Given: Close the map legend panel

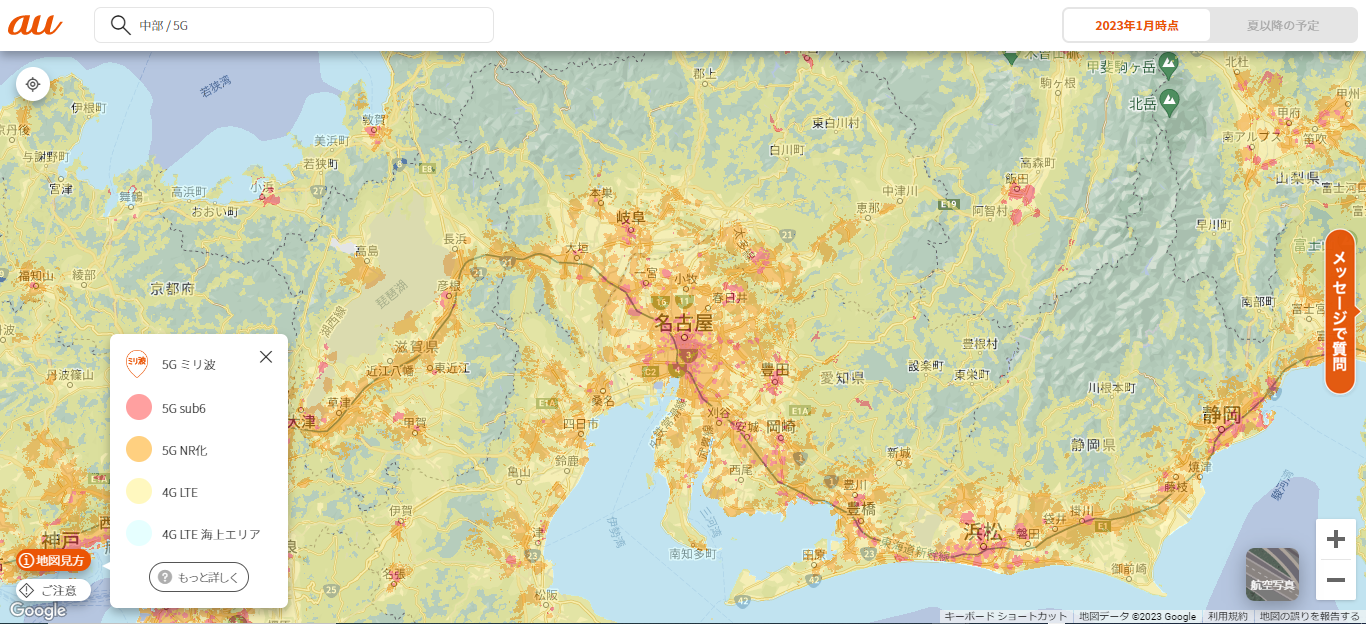Looking at the screenshot, I should pyautogui.click(x=265, y=357).
